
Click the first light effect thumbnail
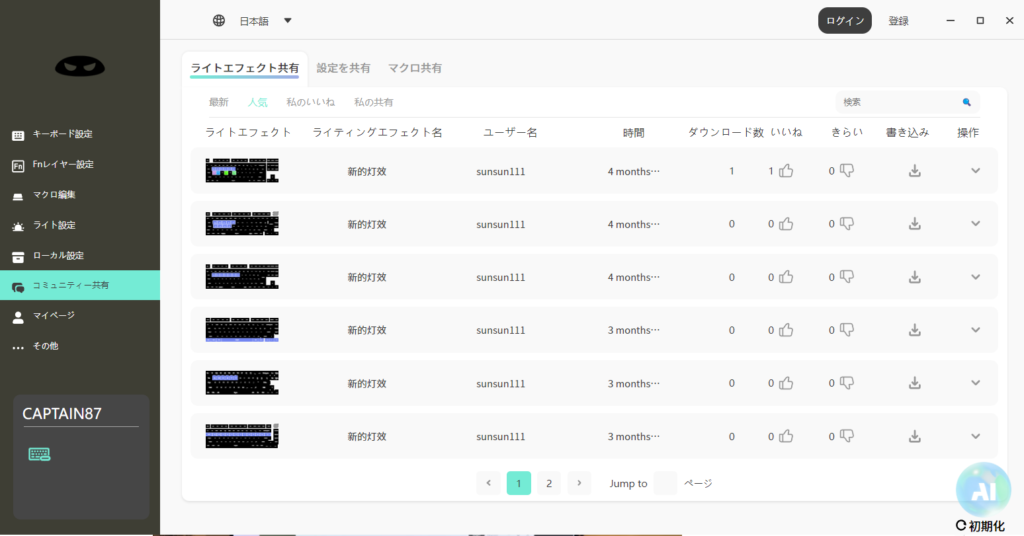pyautogui.click(x=242, y=171)
